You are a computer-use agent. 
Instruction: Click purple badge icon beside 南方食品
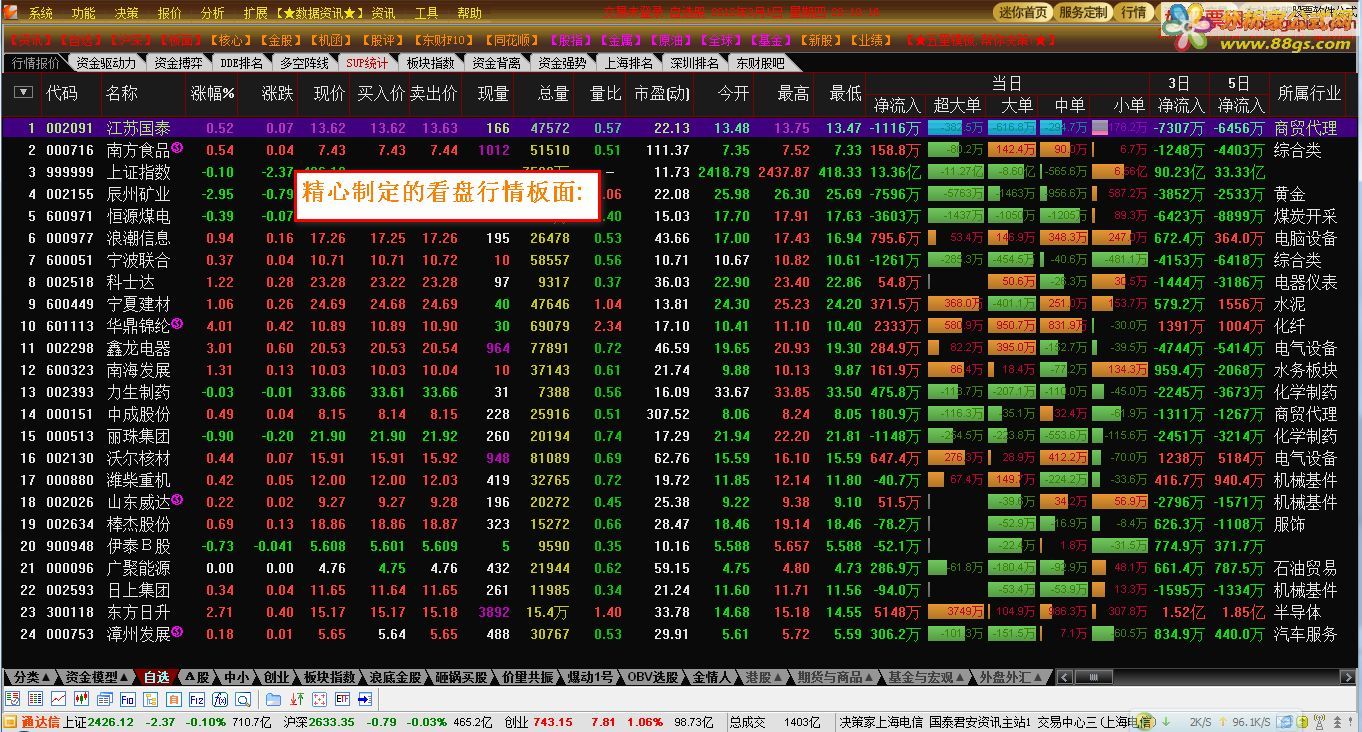tap(177, 148)
